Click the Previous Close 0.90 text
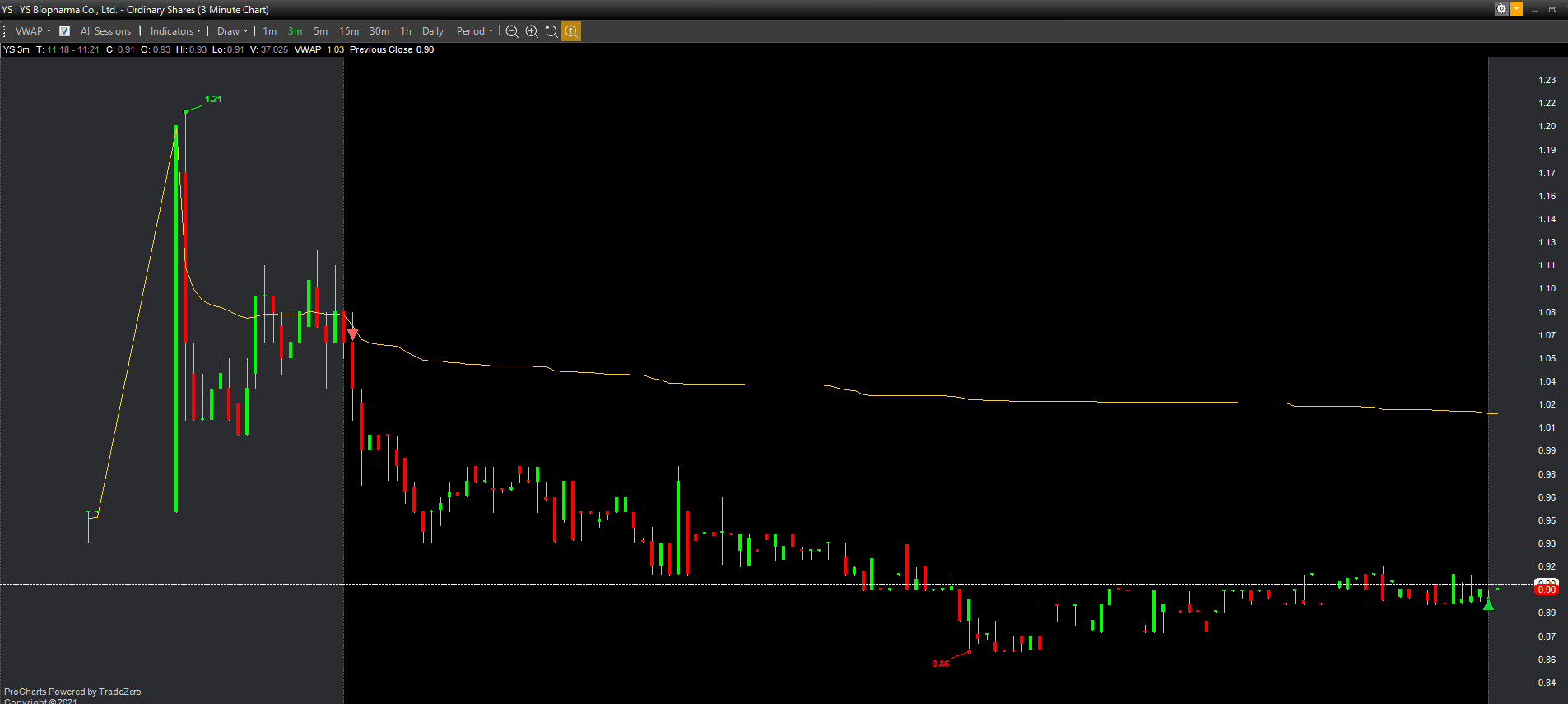Image resolution: width=1568 pixels, height=704 pixels. pyautogui.click(x=392, y=49)
